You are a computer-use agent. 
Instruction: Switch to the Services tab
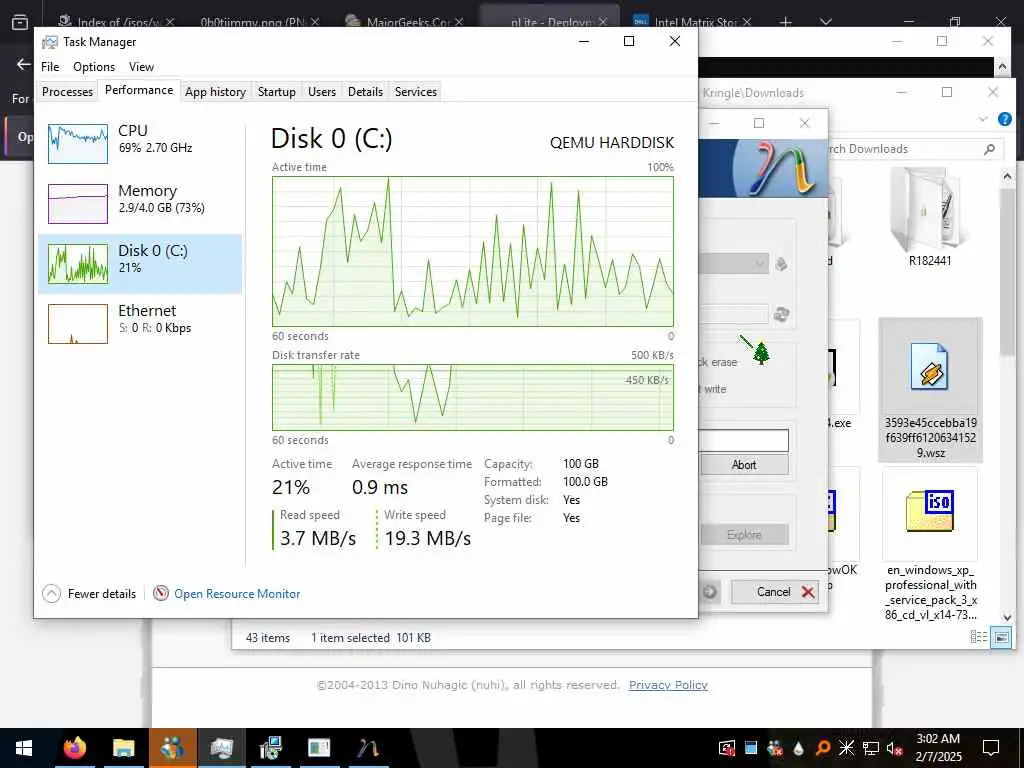(x=415, y=91)
